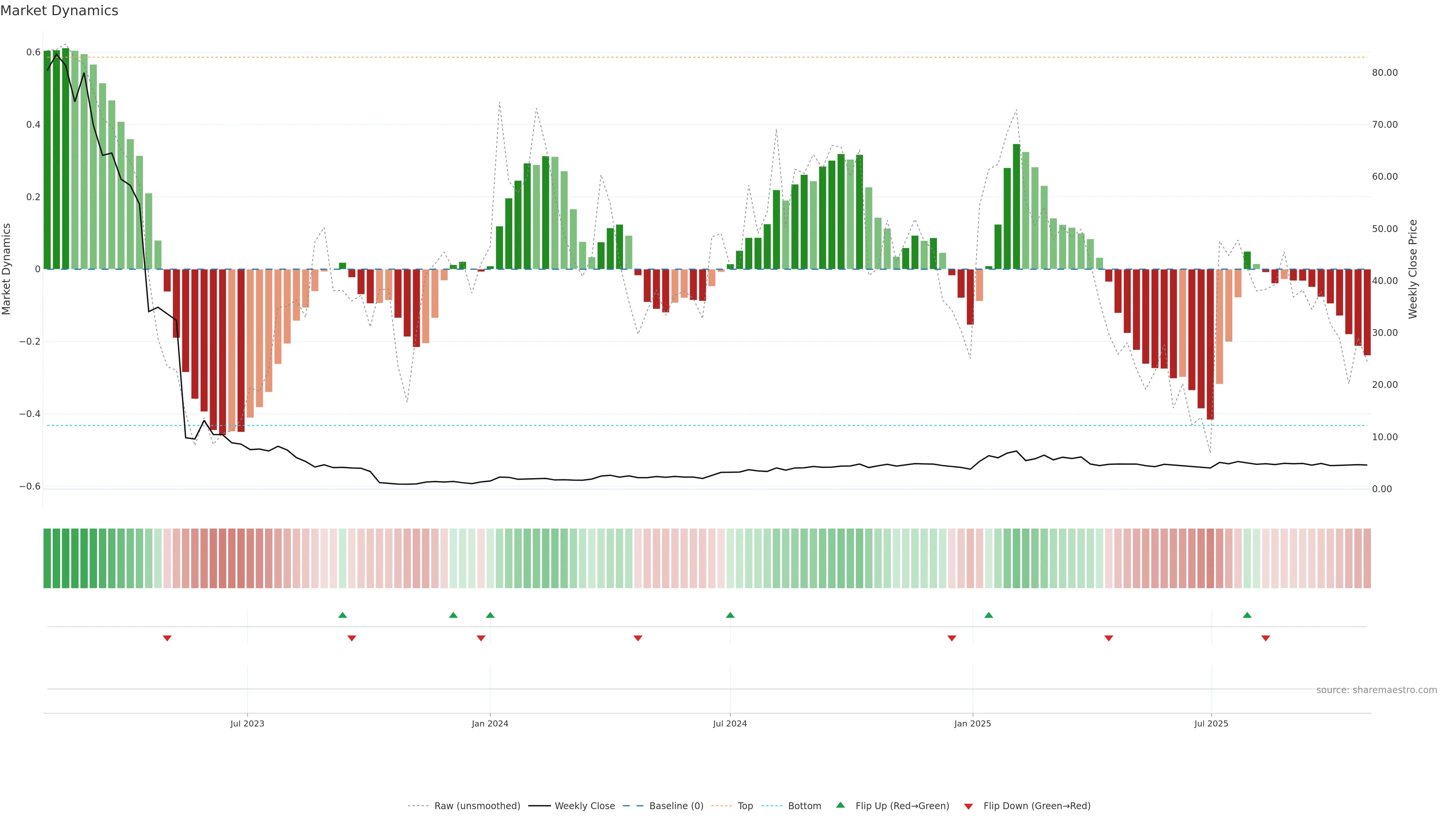
Task: Click the red flip-down marker just before Jan 2025
Action: pos(952,638)
